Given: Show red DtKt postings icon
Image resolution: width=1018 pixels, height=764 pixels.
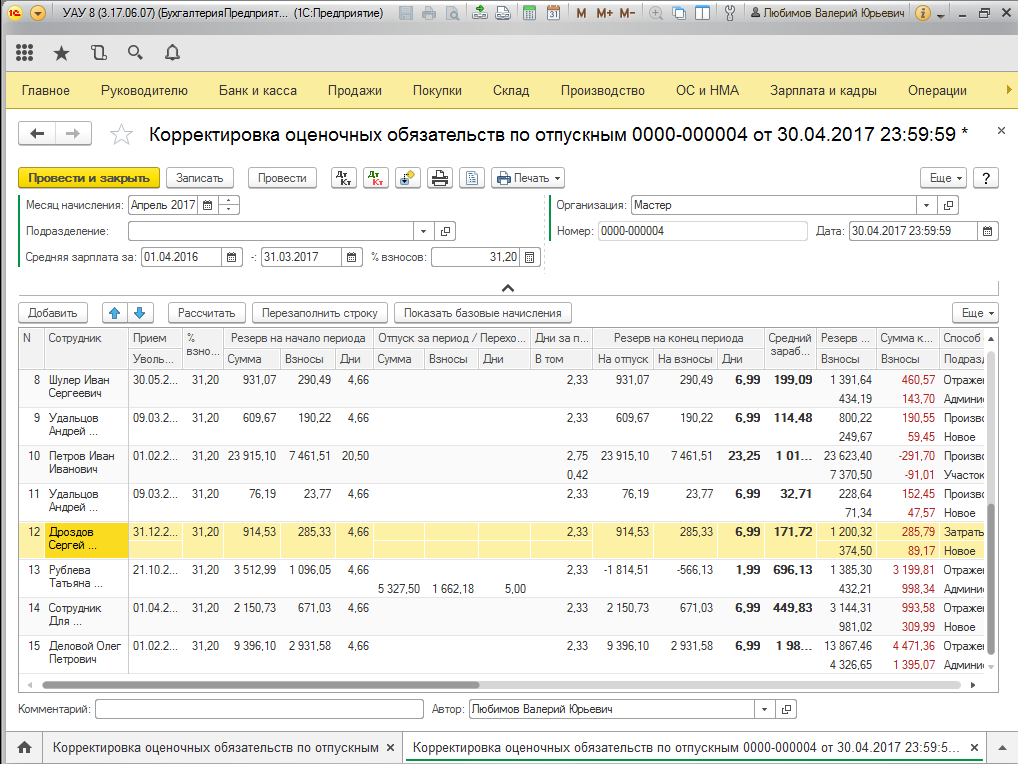Looking at the screenshot, I should pos(375,178).
